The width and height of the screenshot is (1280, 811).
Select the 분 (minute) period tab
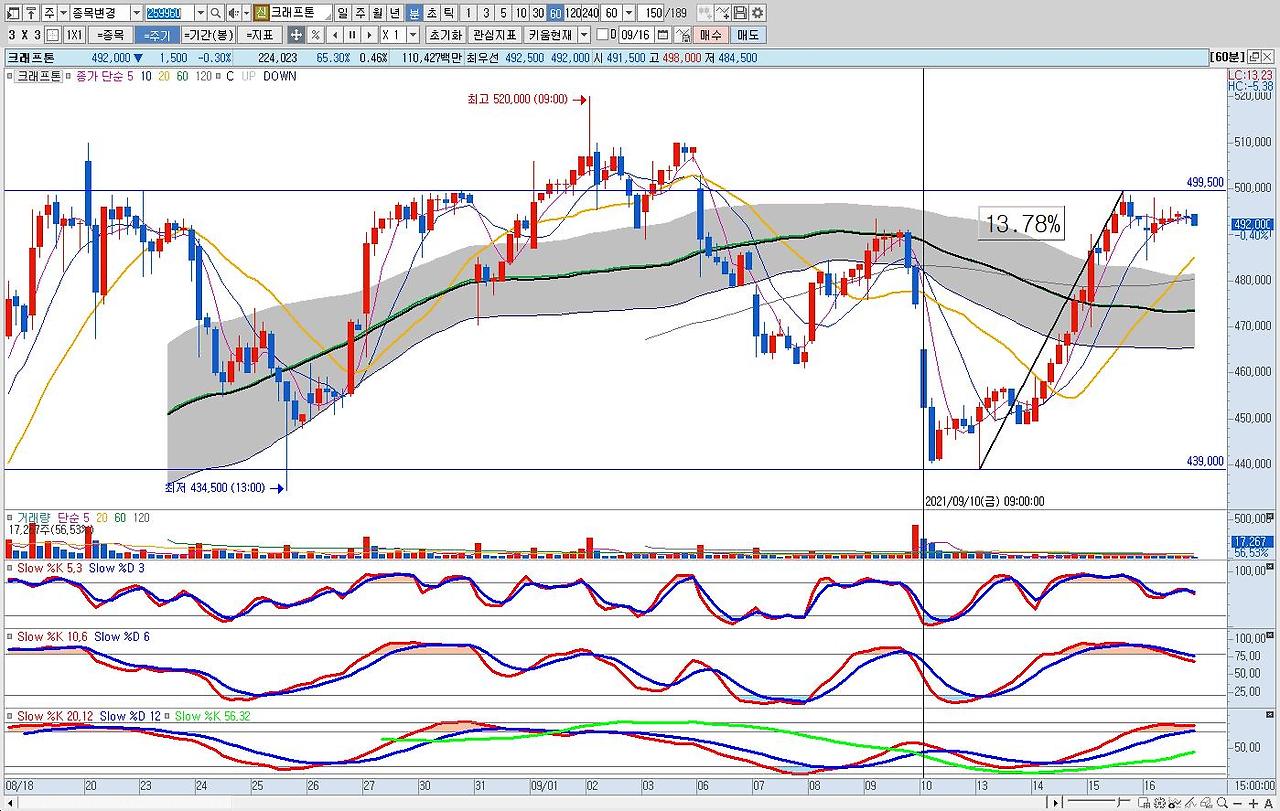(x=414, y=13)
